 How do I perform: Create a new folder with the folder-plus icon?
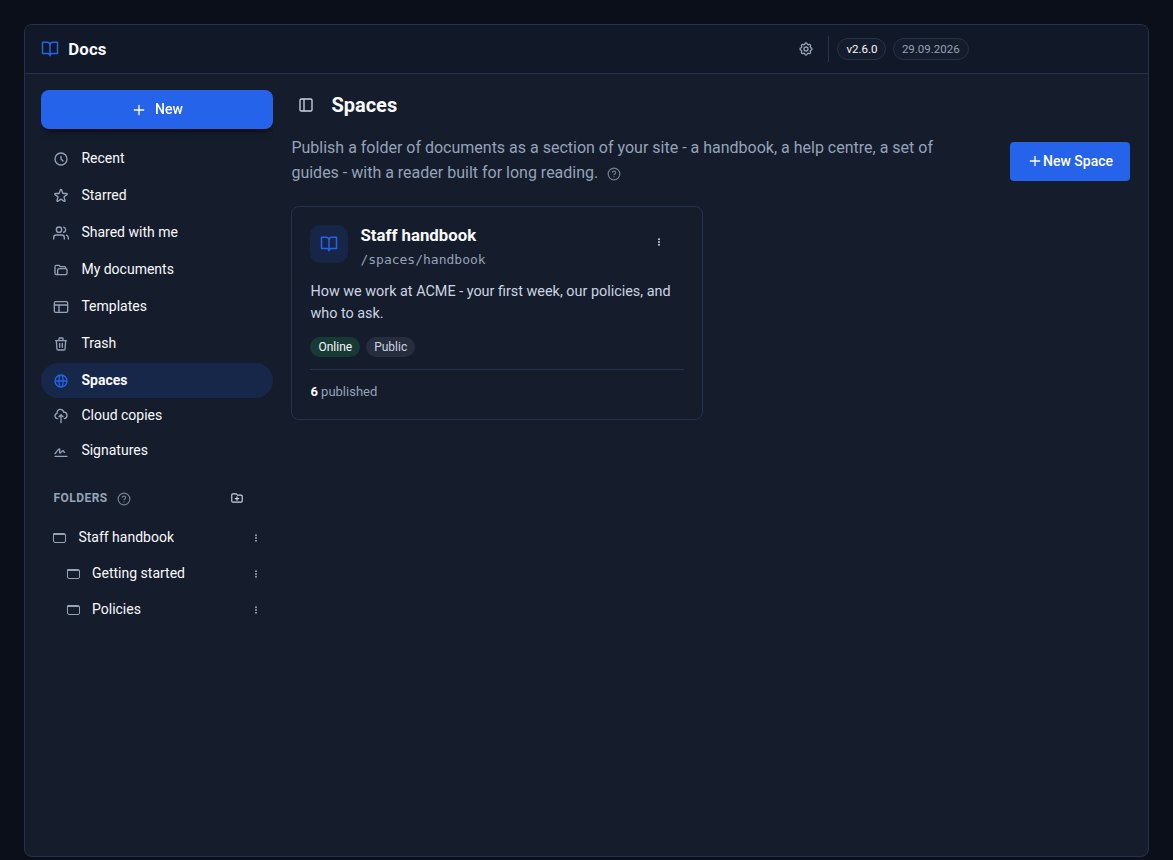[237, 498]
